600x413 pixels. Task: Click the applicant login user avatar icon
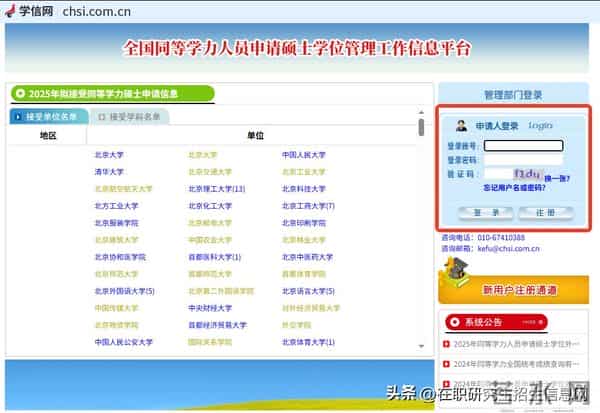coord(461,125)
